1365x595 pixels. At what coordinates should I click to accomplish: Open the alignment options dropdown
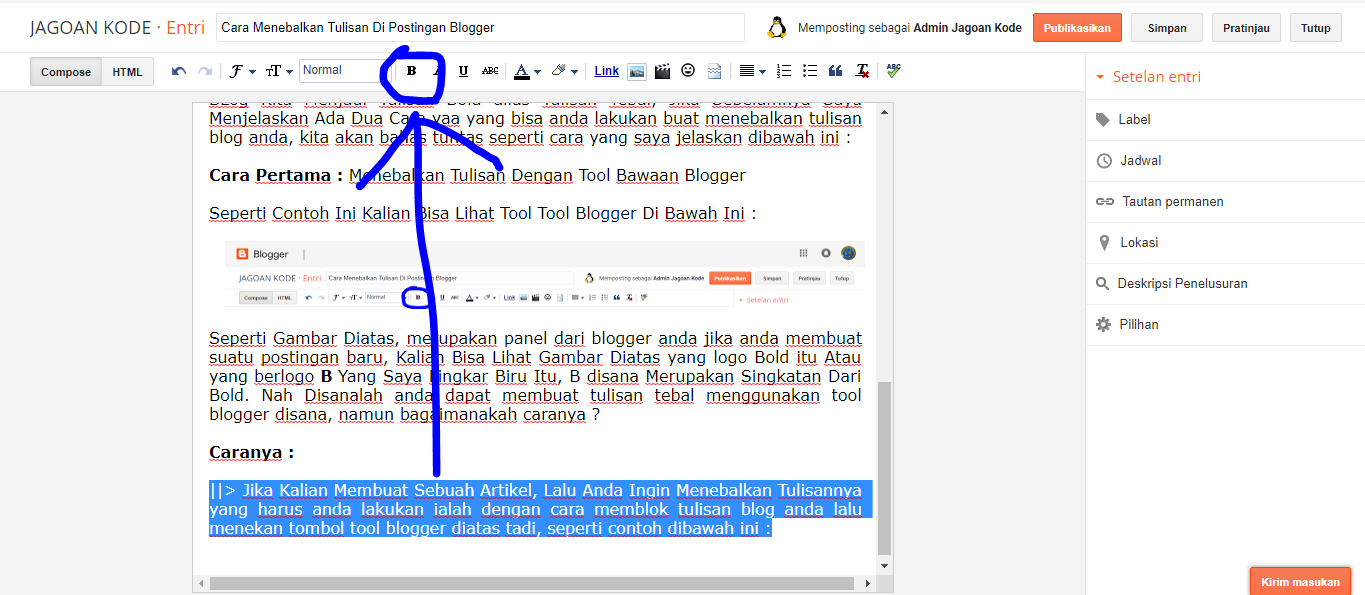[761, 70]
